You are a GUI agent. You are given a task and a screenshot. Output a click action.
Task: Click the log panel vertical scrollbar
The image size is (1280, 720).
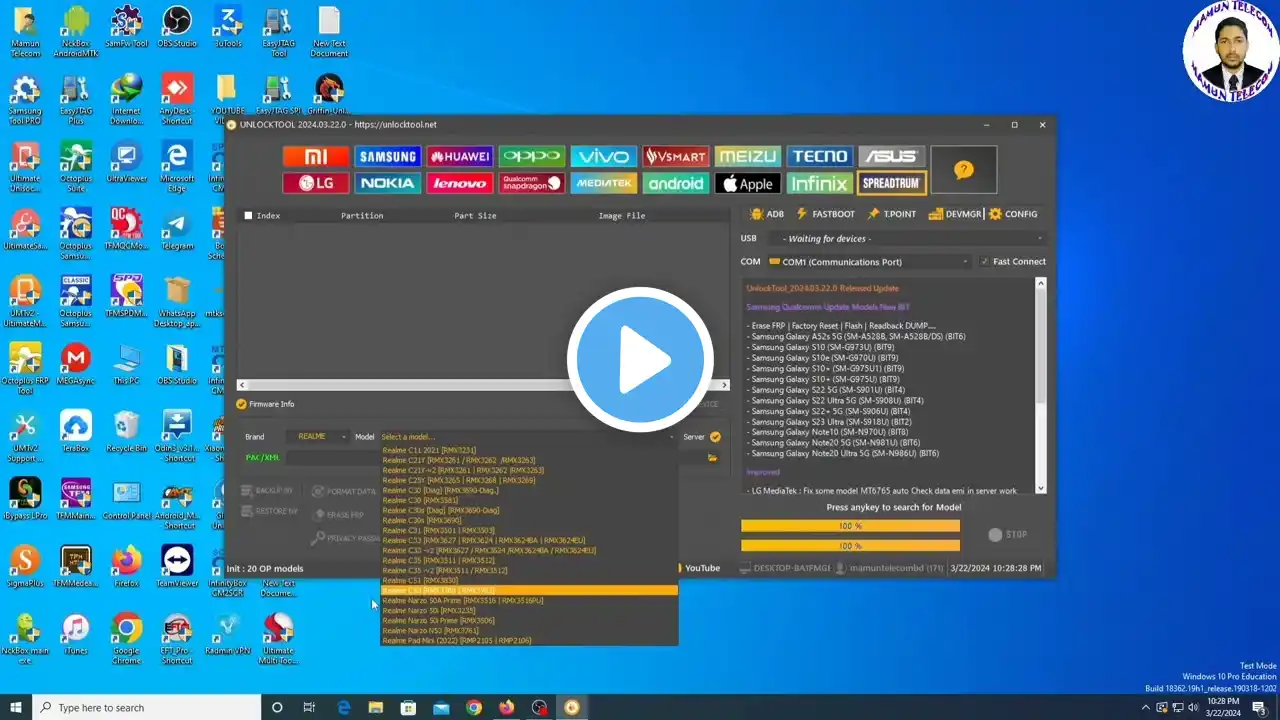pos(1041,385)
